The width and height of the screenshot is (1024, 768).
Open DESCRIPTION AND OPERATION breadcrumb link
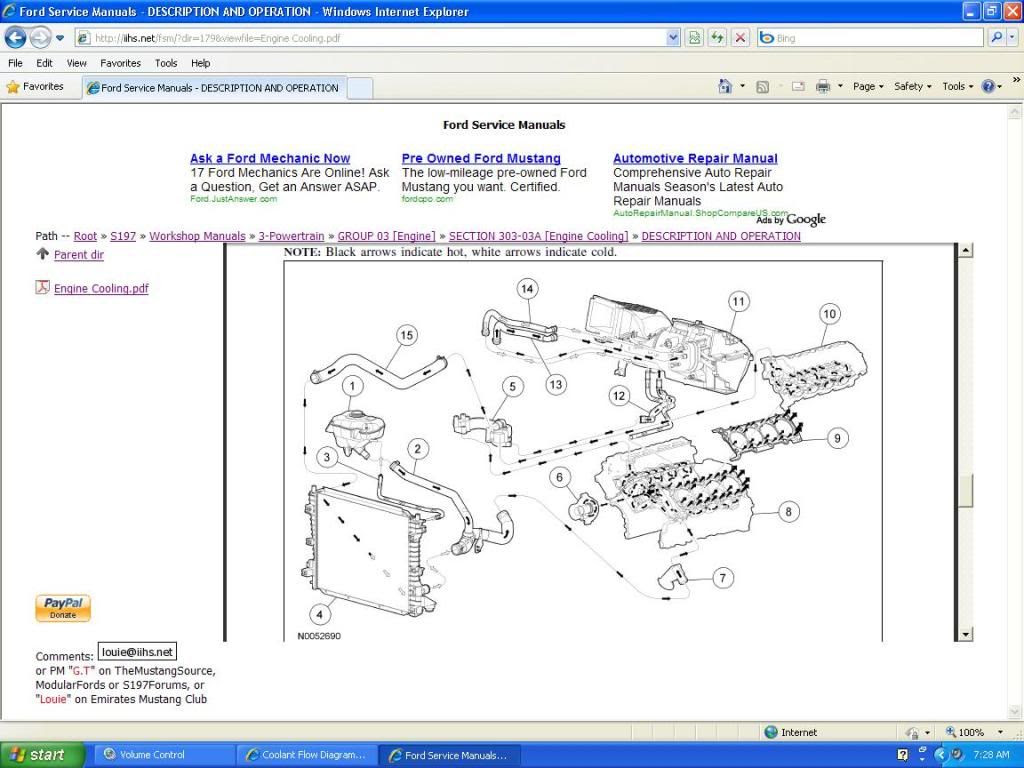tap(721, 236)
